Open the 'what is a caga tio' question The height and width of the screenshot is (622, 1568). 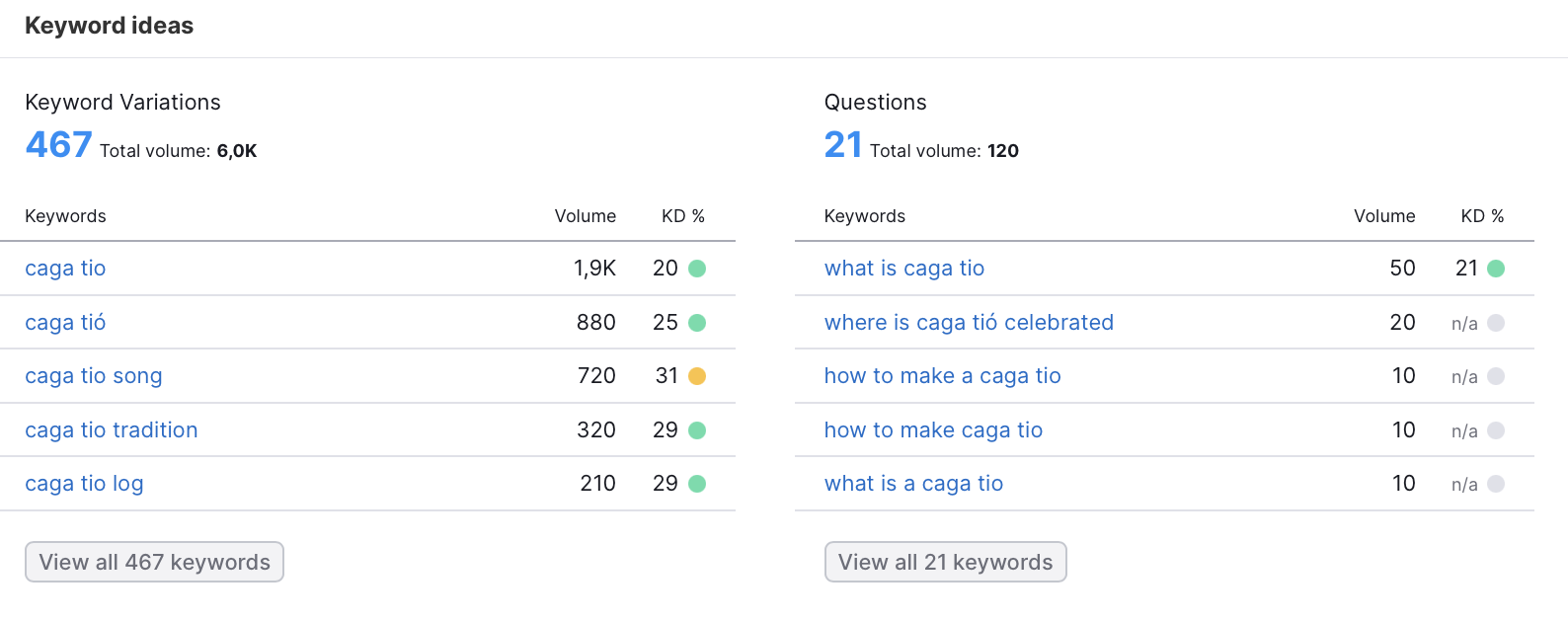(x=913, y=484)
